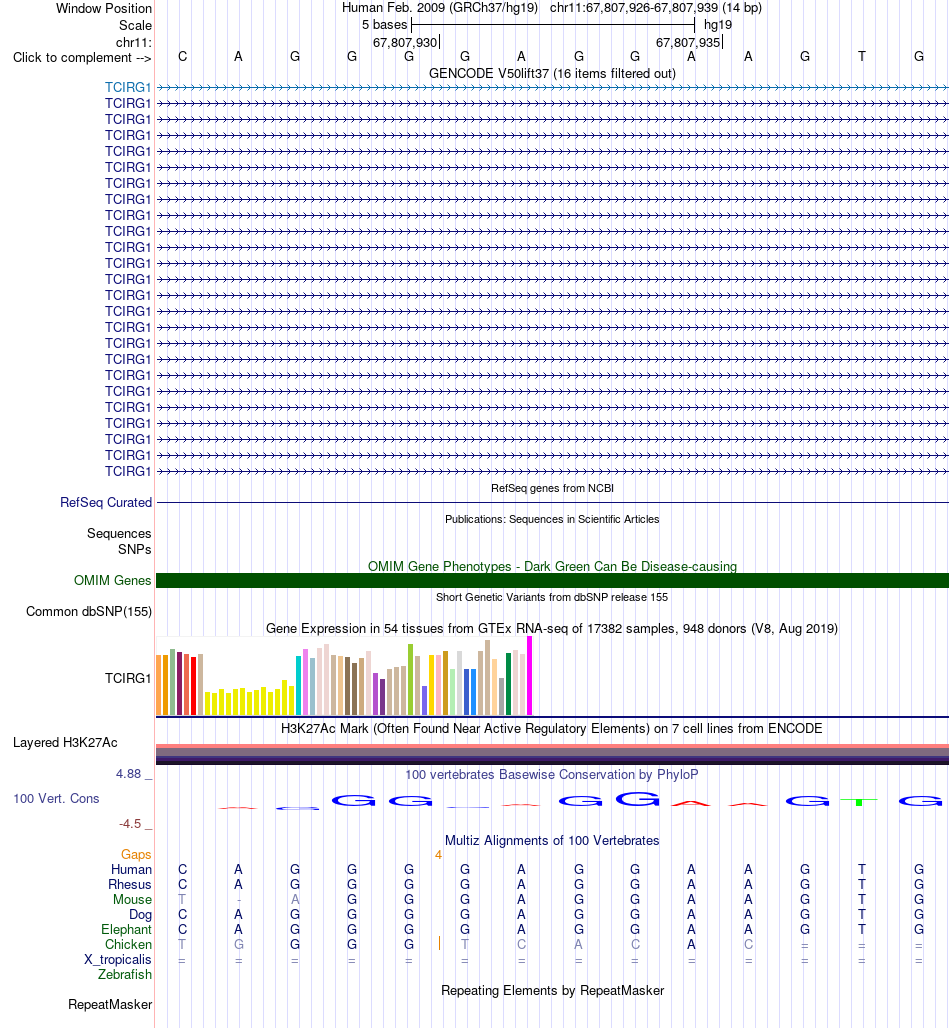Click the Scale label in ruler
950x1028 pixels.
tap(135, 26)
